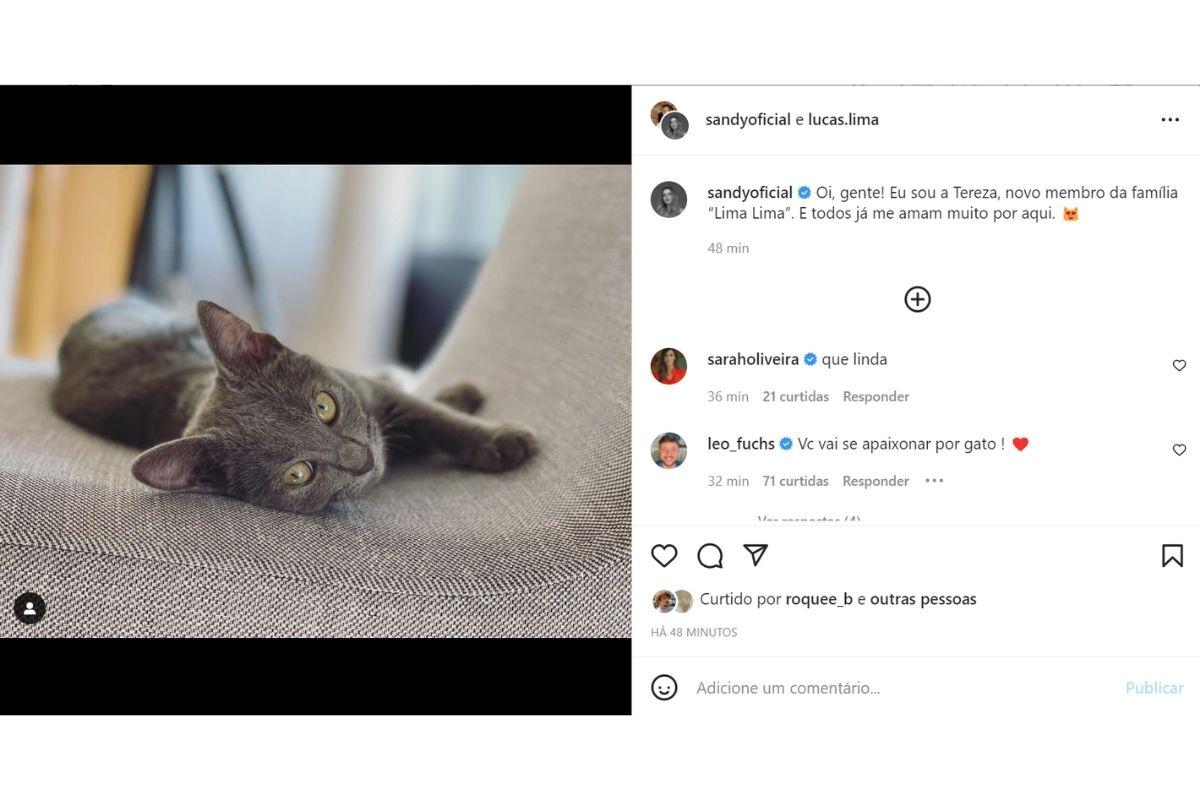This screenshot has width=1200, height=800.
Task: Like saraholiveira's comment
Action: tap(1179, 366)
